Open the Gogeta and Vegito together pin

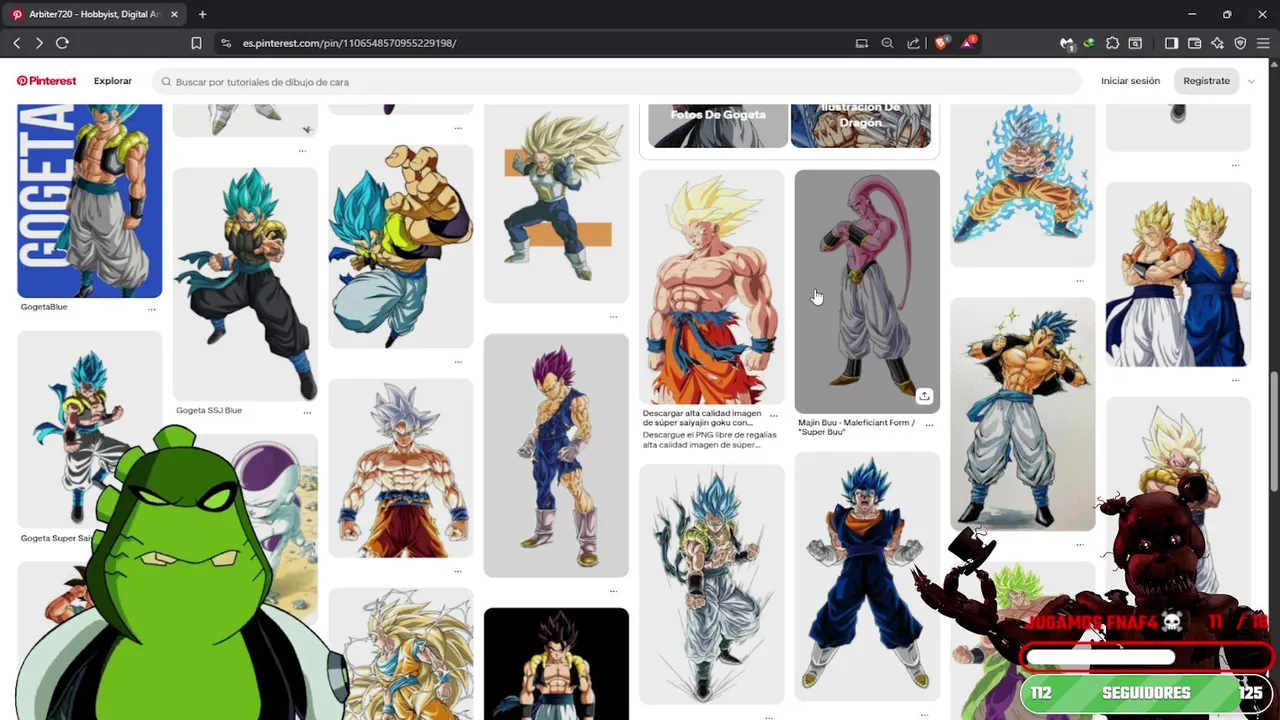tap(1178, 274)
